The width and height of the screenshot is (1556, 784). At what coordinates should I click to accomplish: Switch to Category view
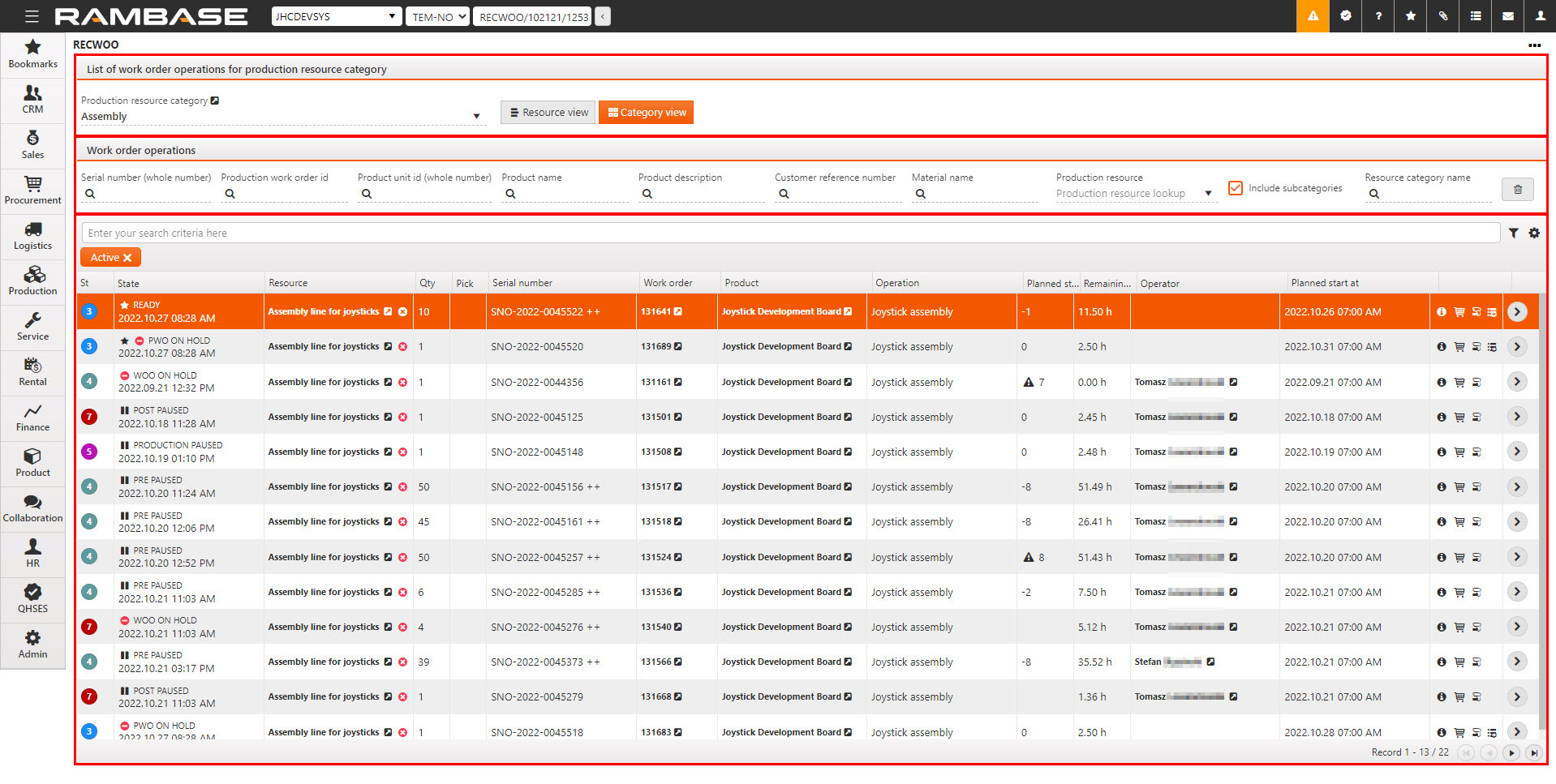pyautogui.click(x=646, y=113)
